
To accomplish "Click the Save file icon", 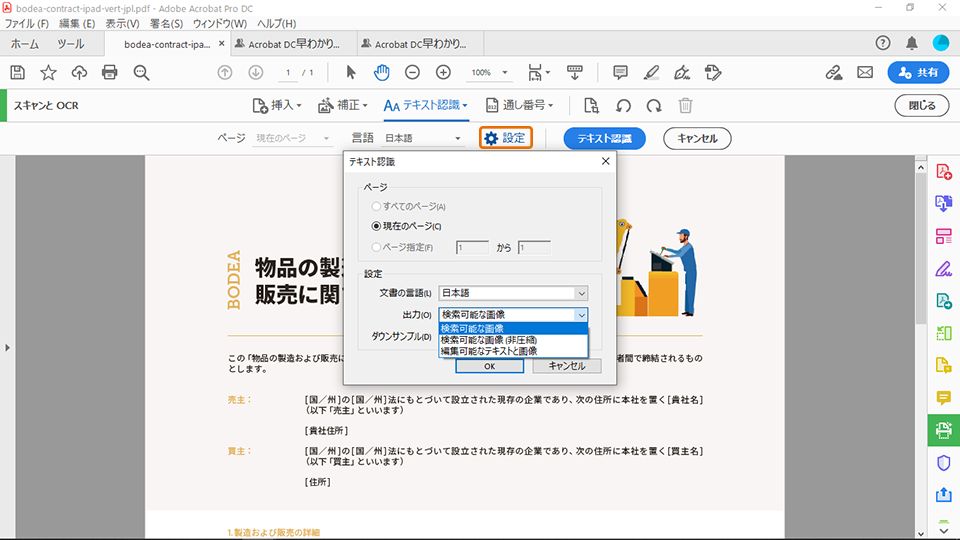I will coord(18,72).
